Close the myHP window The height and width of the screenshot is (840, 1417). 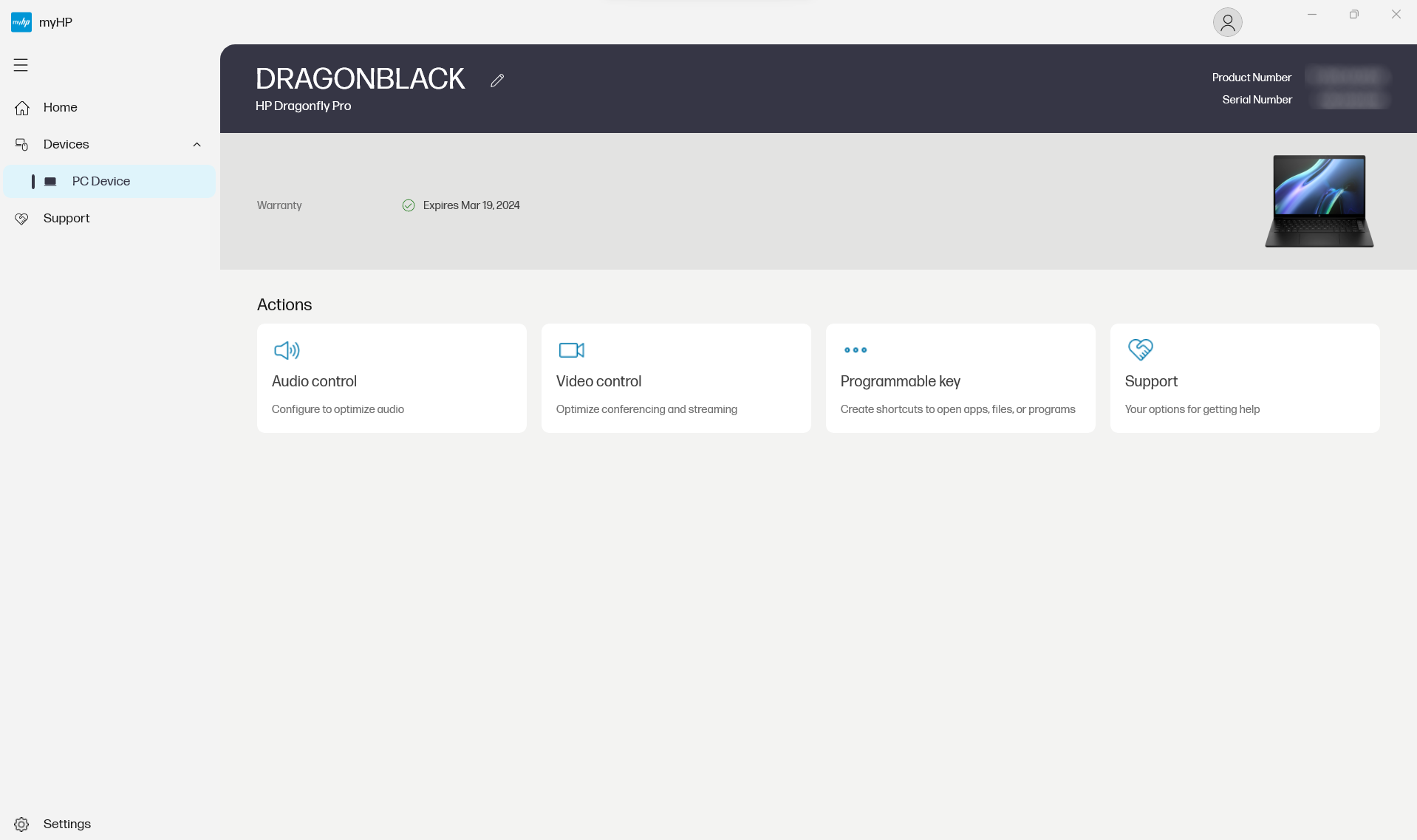tap(1396, 14)
